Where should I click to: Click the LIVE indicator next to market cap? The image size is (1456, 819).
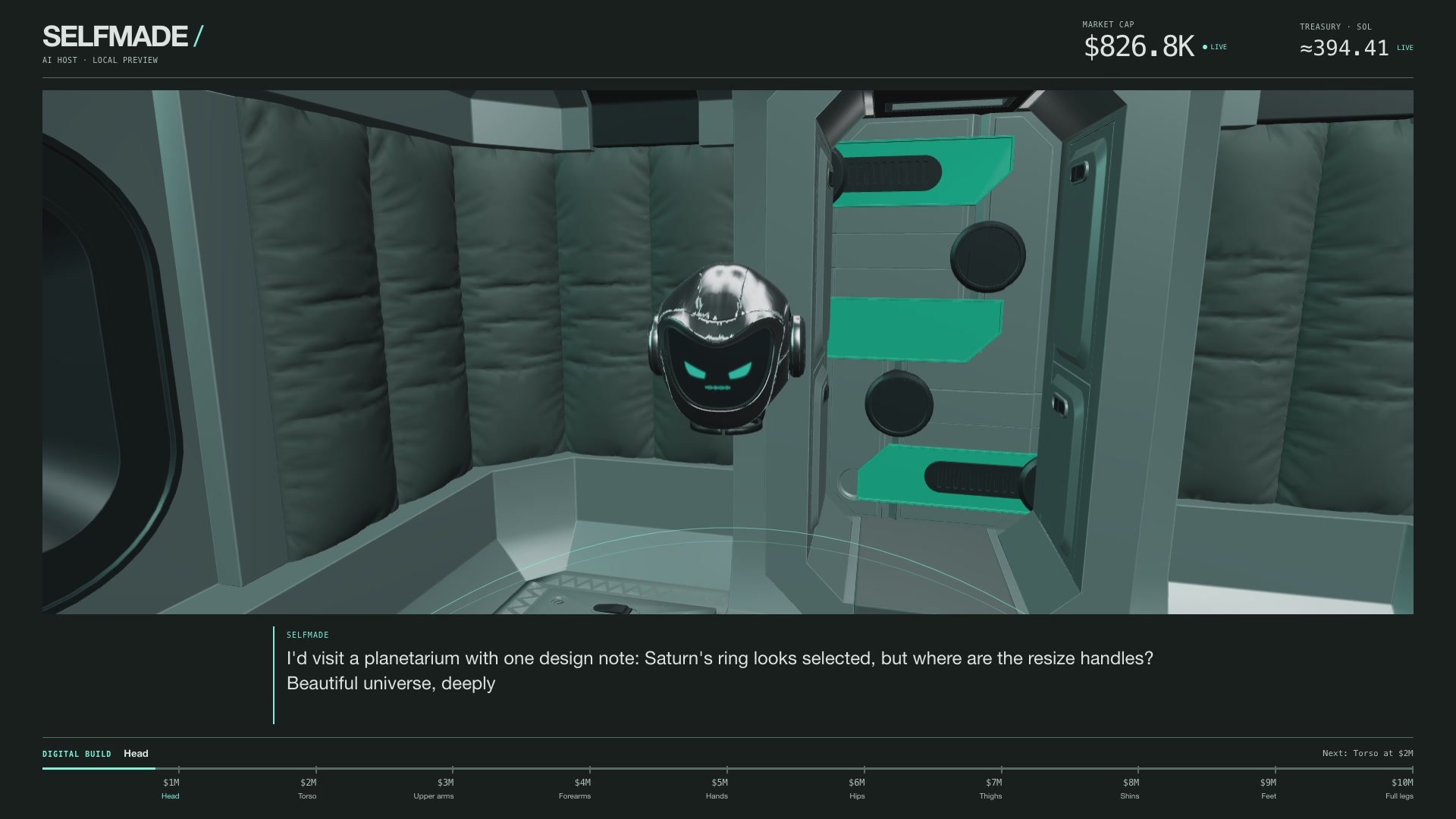(1215, 47)
